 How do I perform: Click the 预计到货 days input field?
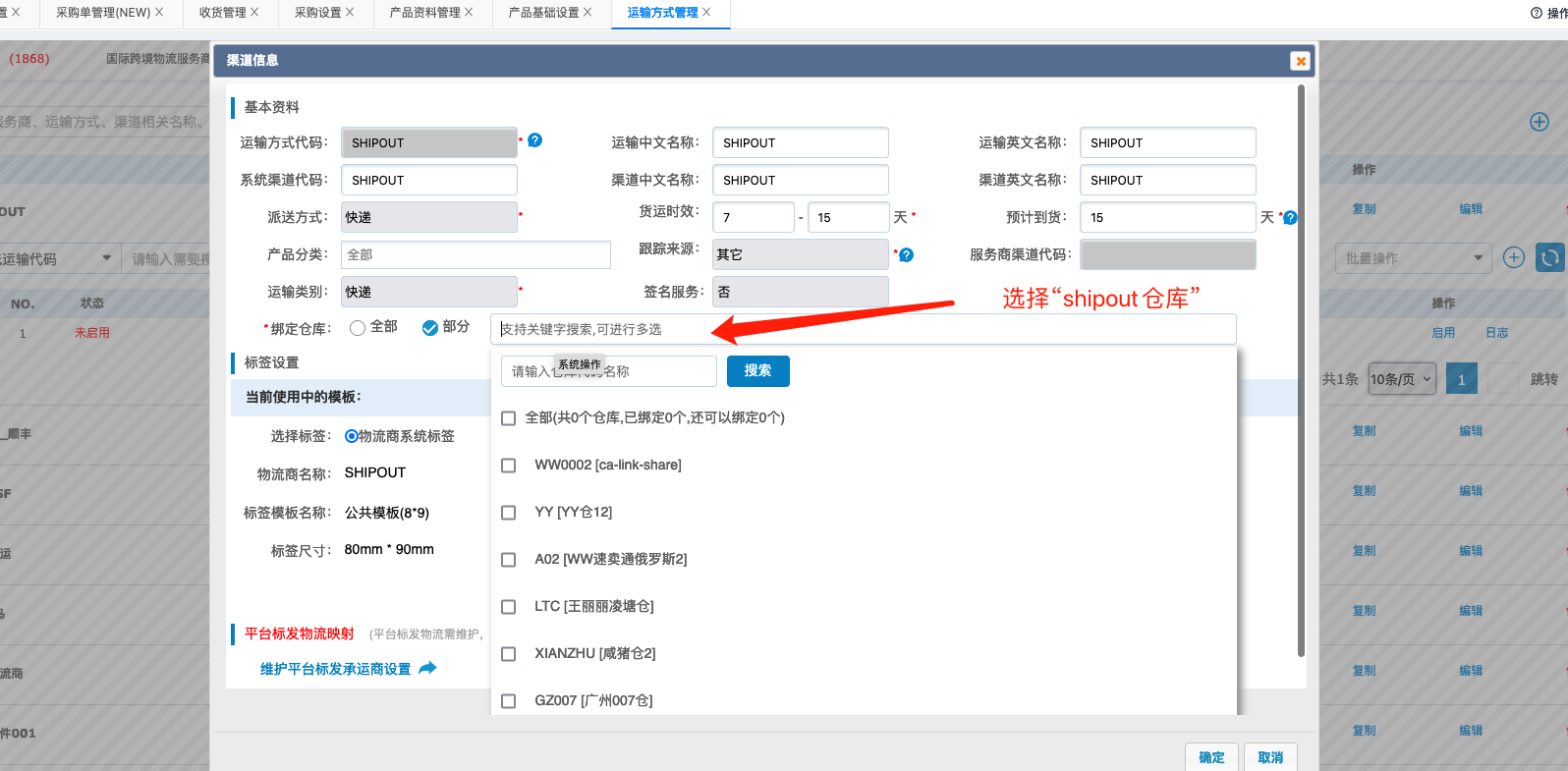click(x=1168, y=217)
